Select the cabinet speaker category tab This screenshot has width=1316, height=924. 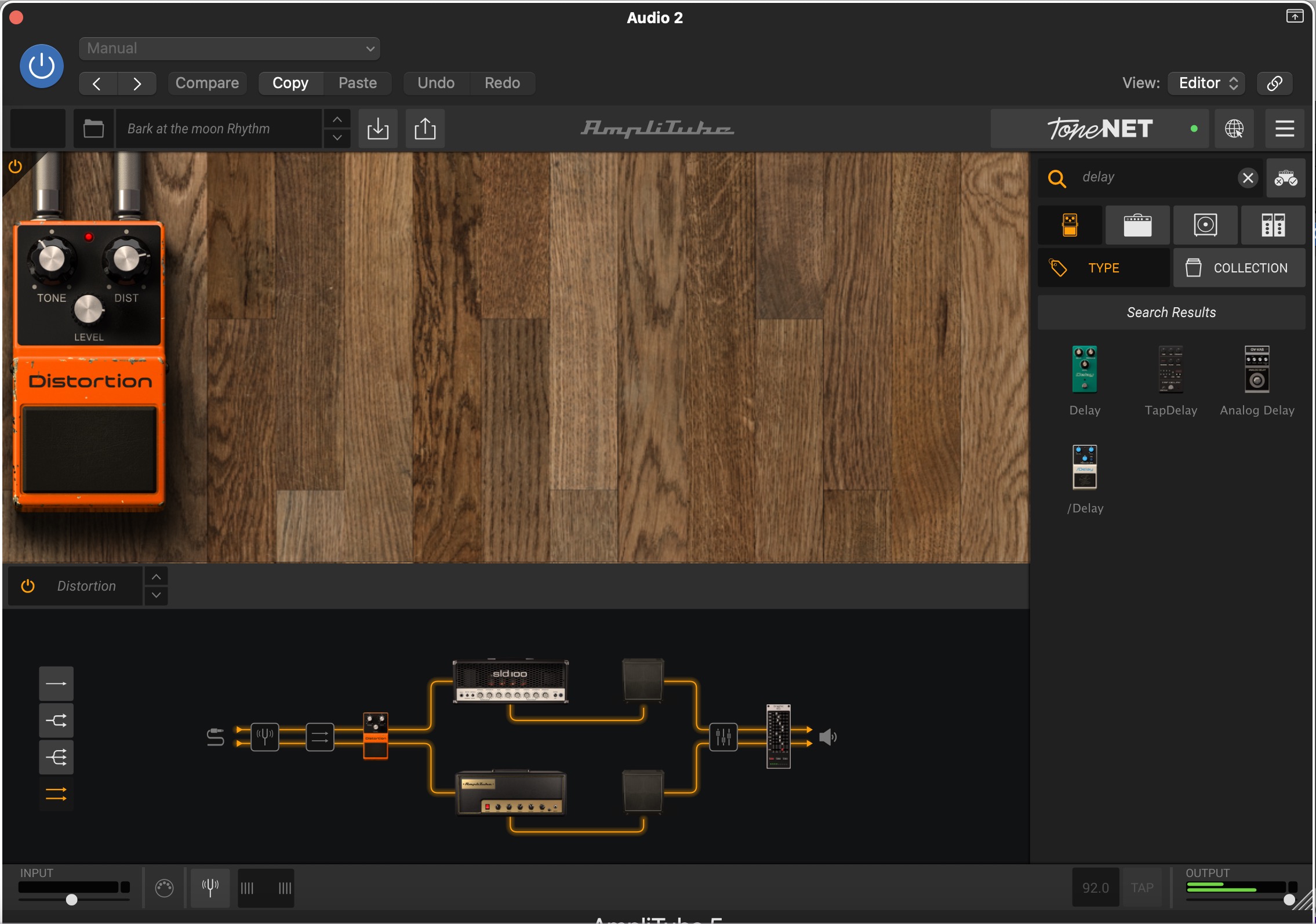coord(1205,225)
